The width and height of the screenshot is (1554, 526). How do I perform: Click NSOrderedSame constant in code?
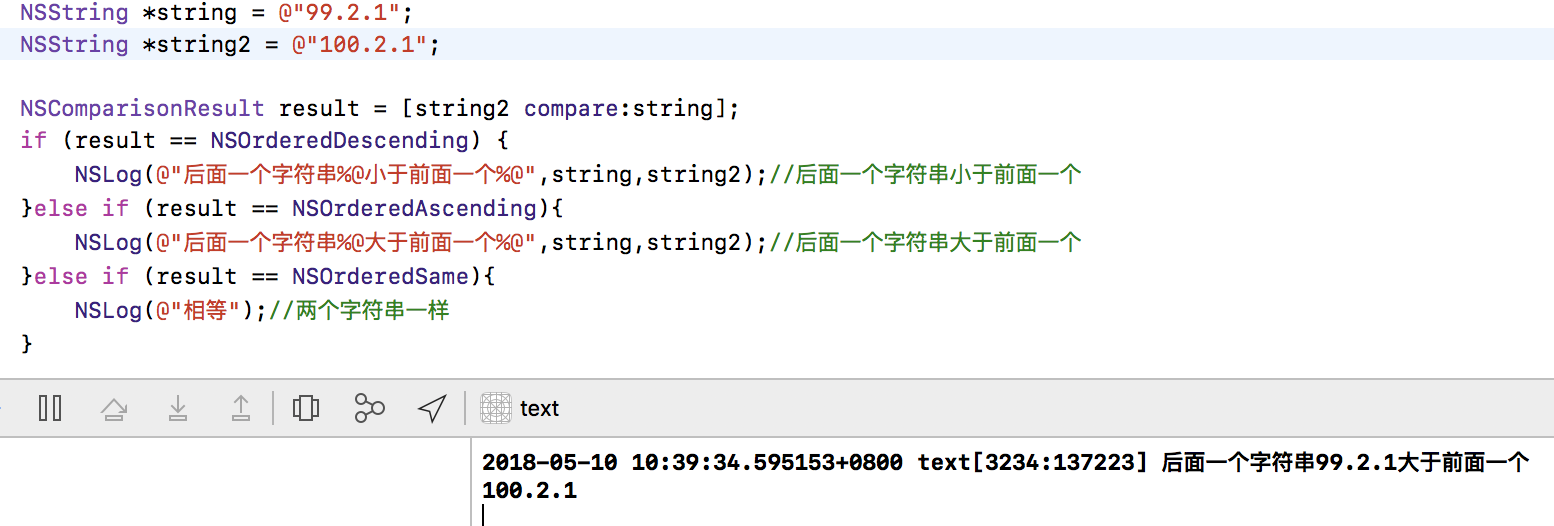(380, 276)
